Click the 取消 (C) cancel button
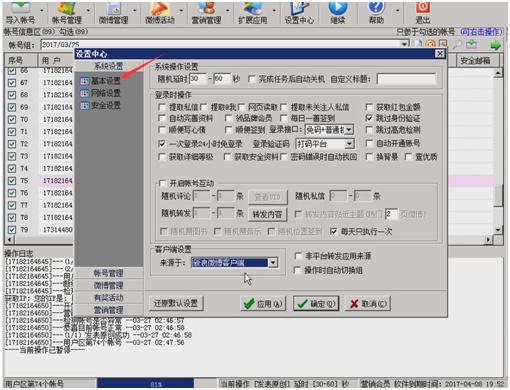The width and height of the screenshot is (510, 390). tap(368, 304)
